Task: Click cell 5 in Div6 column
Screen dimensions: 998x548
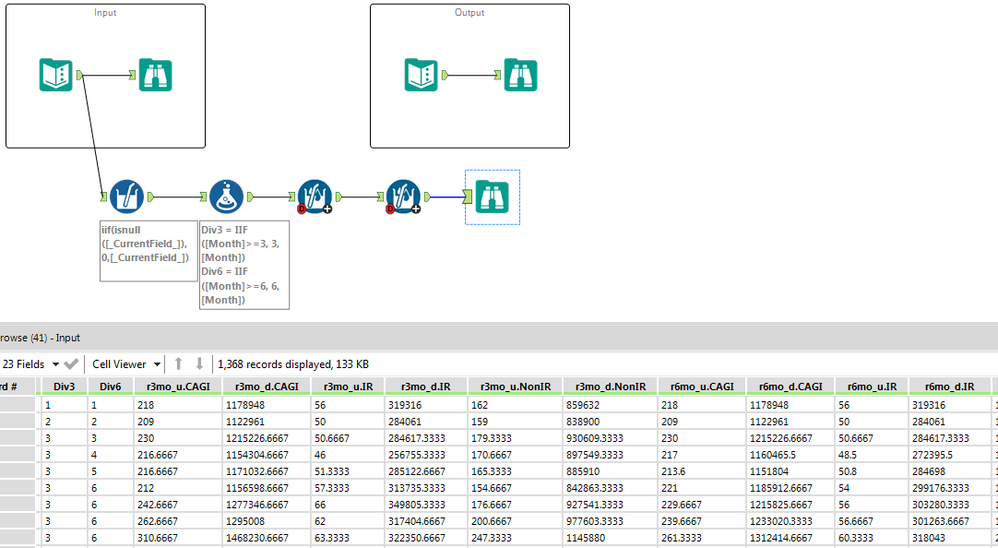Action: [111, 471]
